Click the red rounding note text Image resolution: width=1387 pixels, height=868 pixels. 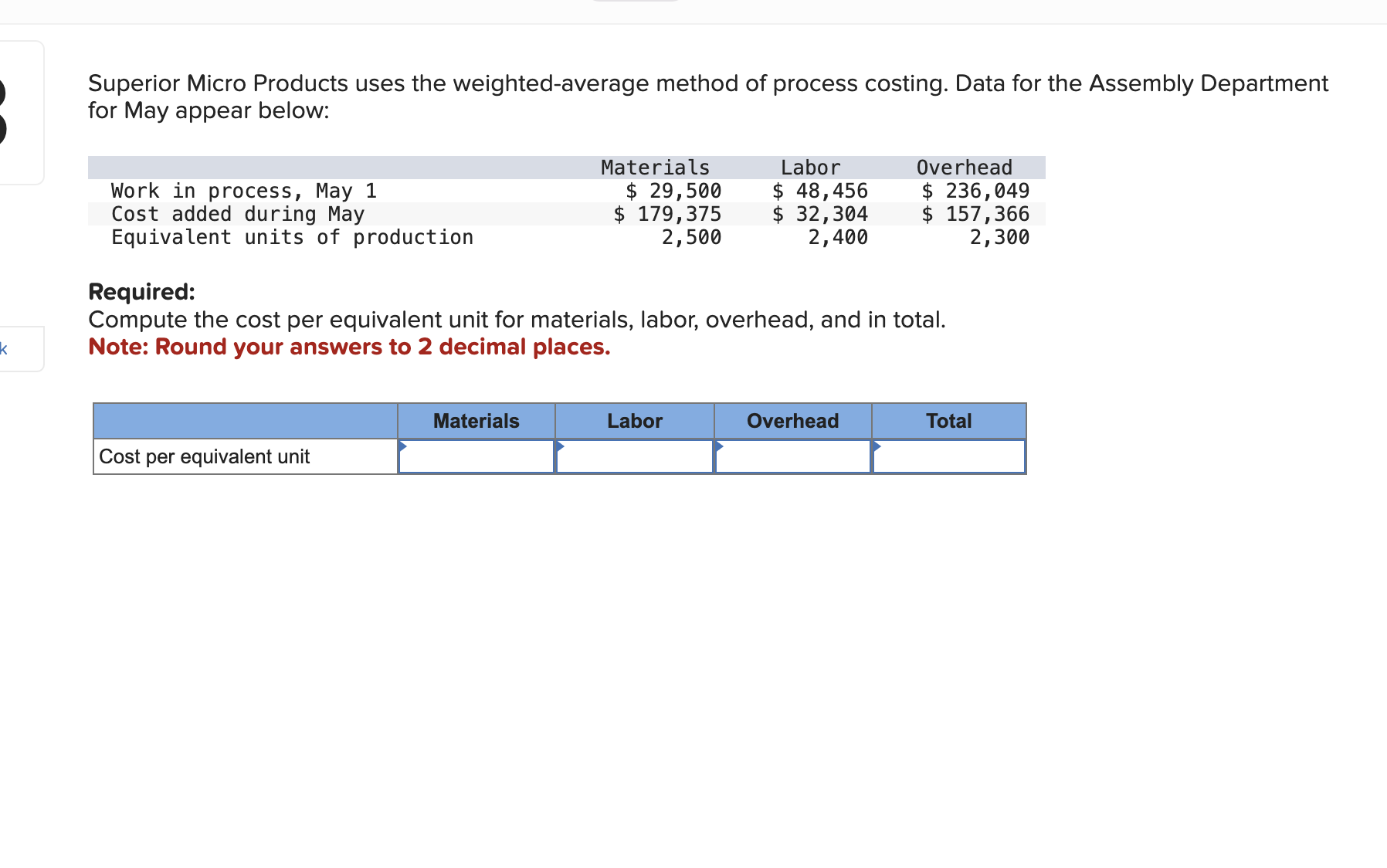pos(349,347)
